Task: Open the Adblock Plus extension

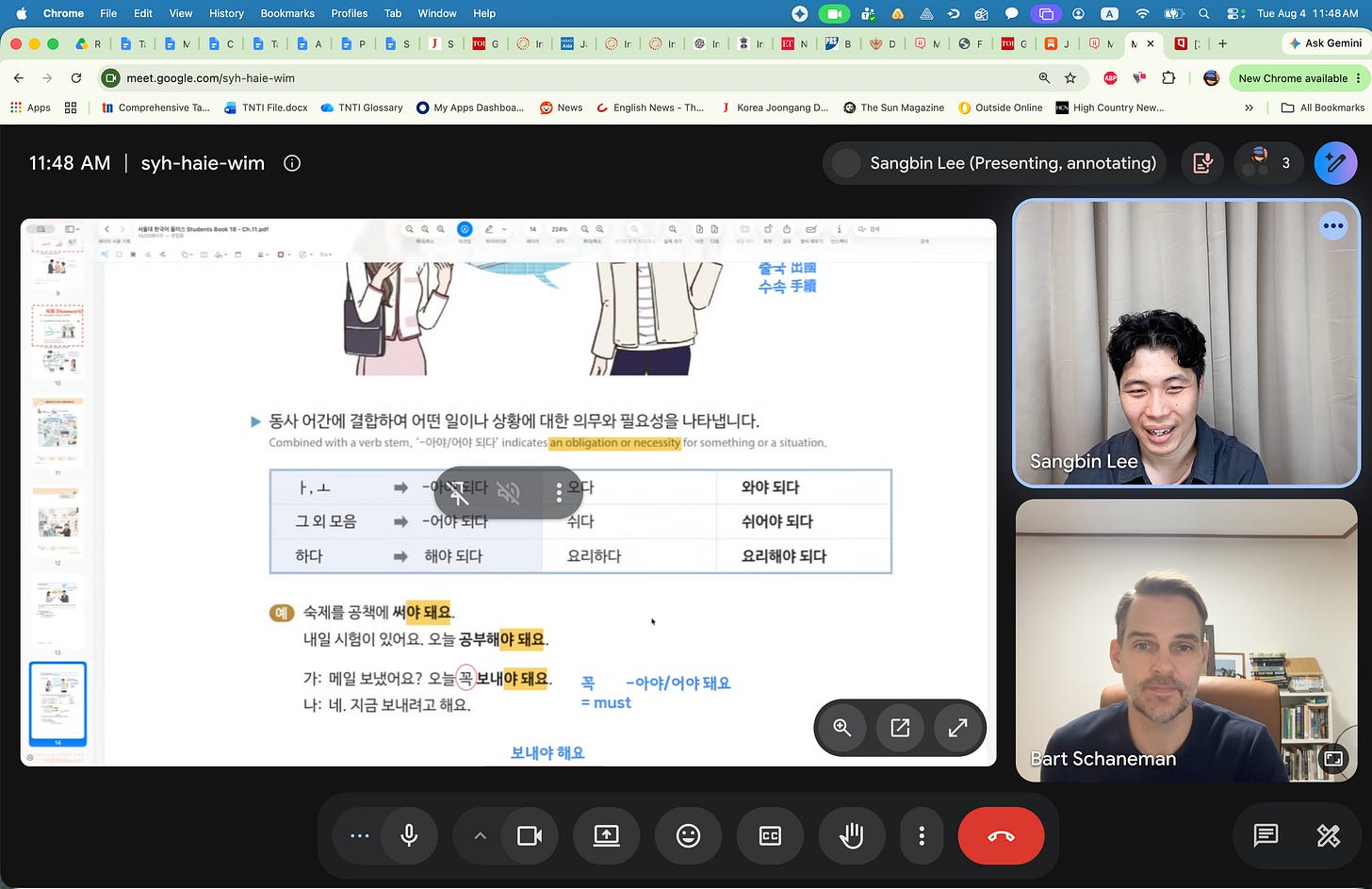Action: point(1110,78)
